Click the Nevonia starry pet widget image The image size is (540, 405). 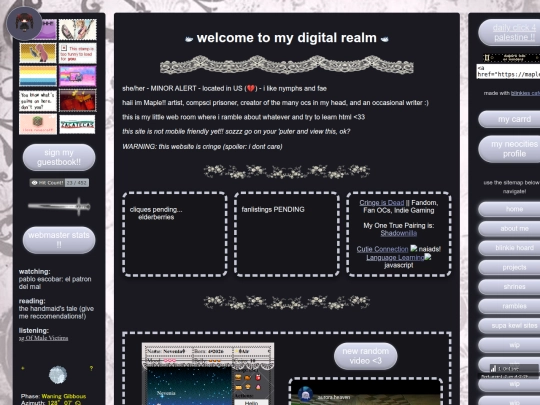[189, 386]
